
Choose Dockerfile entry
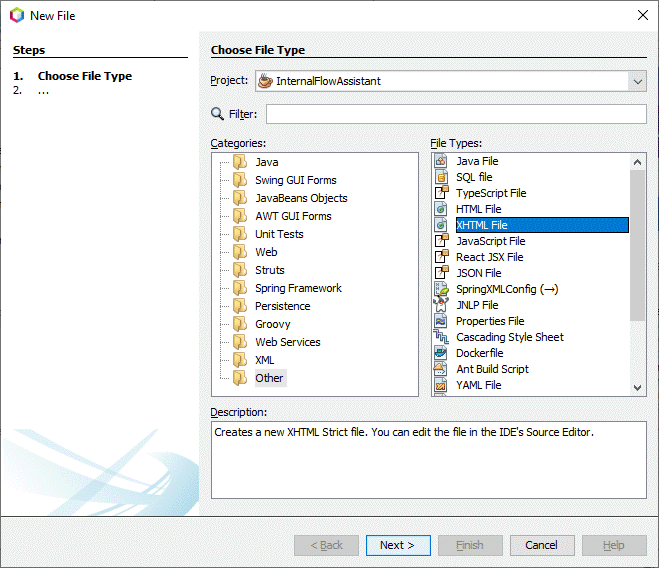pos(480,353)
